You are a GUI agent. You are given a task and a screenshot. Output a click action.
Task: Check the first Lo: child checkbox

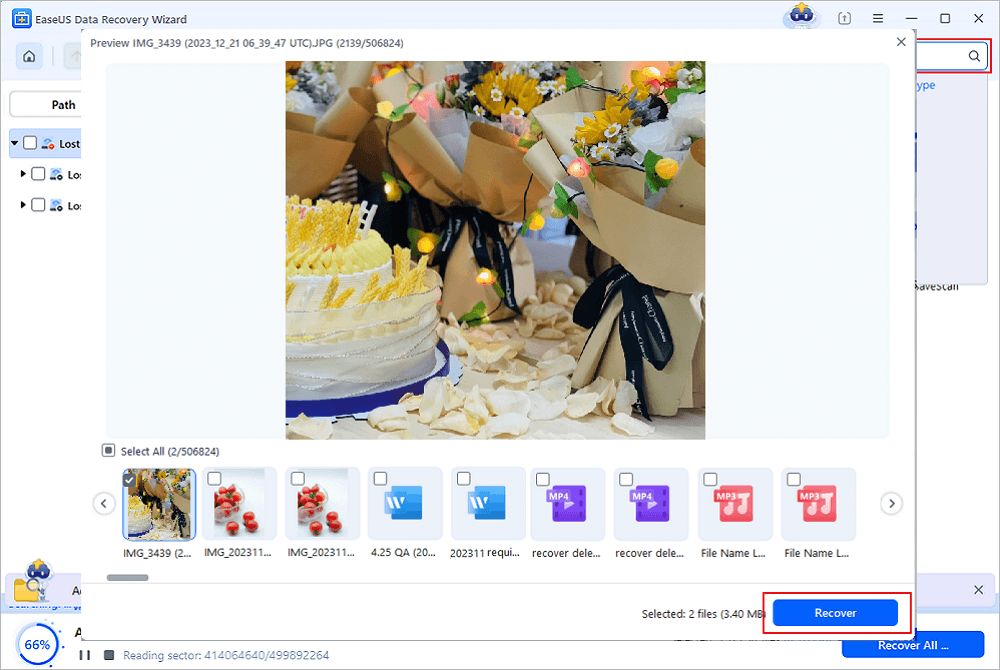pyautogui.click(x=38, y=173)
